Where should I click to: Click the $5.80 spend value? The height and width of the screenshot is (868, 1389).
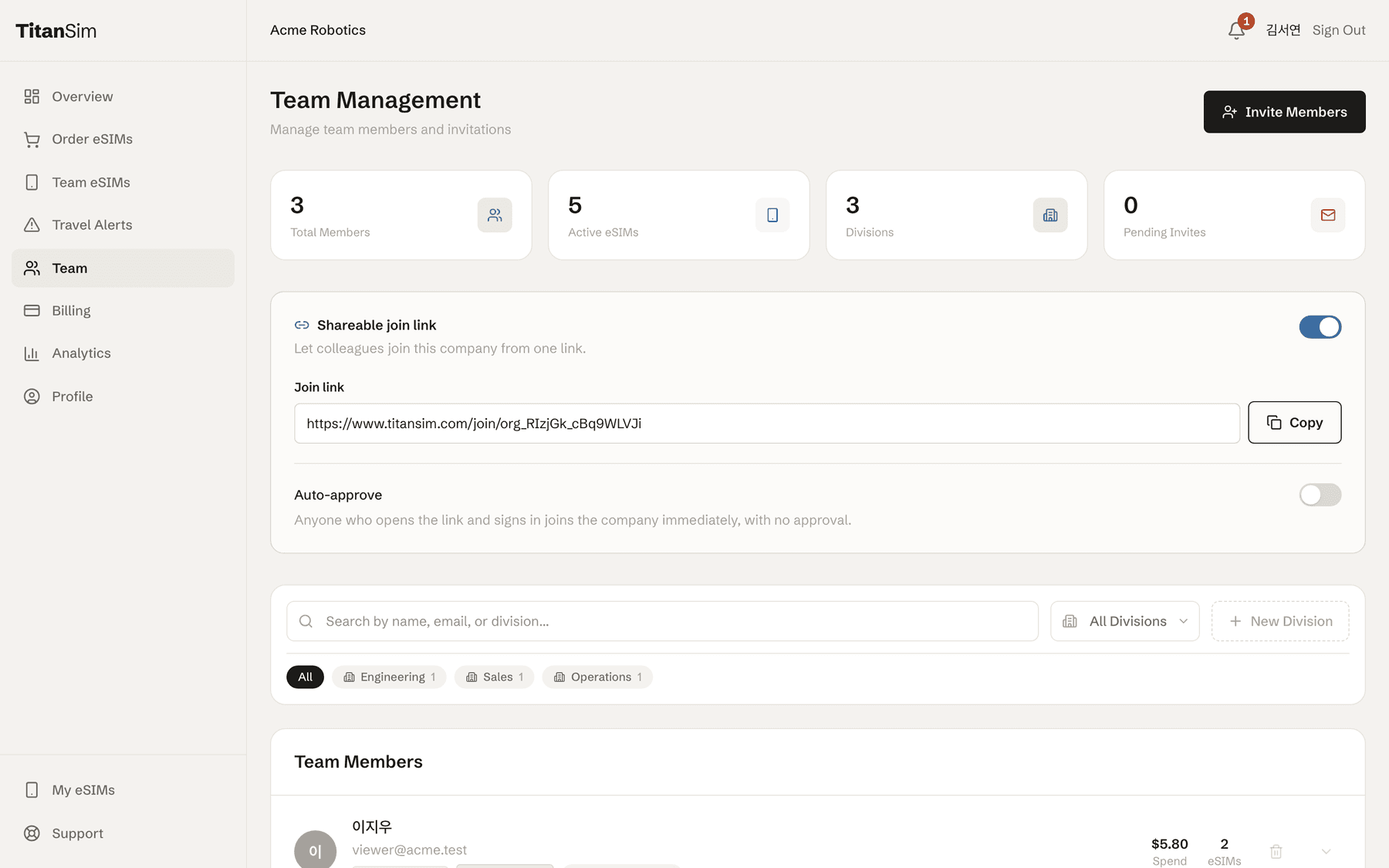pos(1170,844)
